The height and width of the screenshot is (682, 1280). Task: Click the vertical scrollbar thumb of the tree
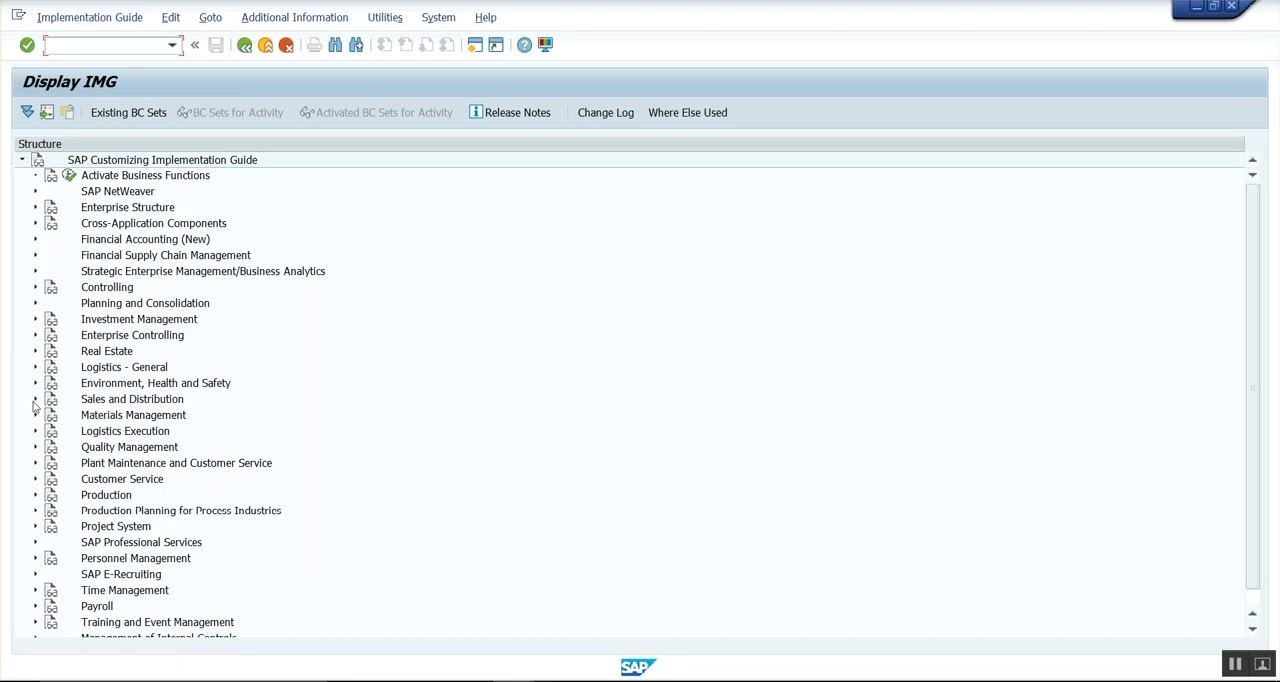[1252, 386]
